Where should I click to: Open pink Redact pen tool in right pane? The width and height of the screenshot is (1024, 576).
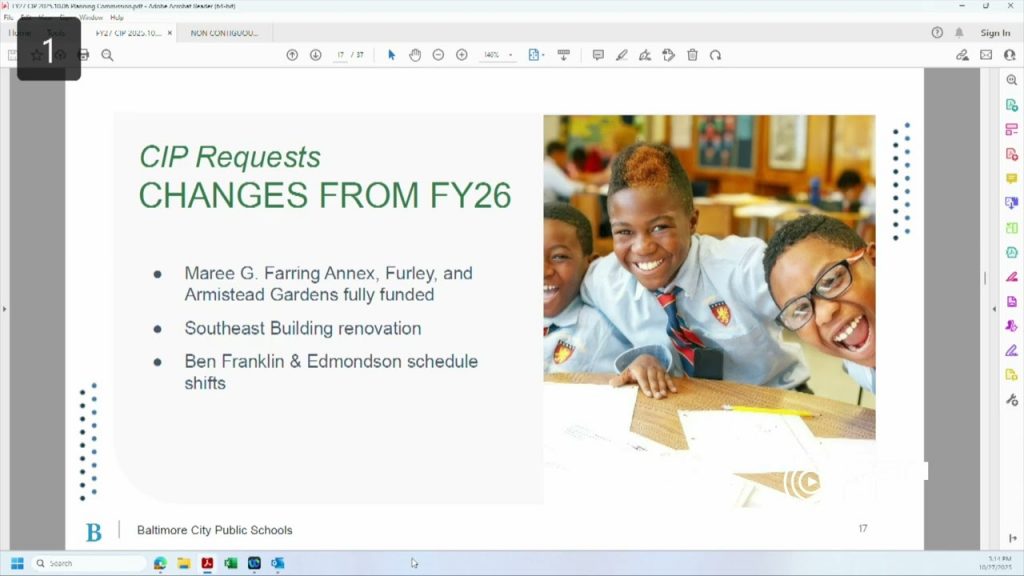[1012, 277]
